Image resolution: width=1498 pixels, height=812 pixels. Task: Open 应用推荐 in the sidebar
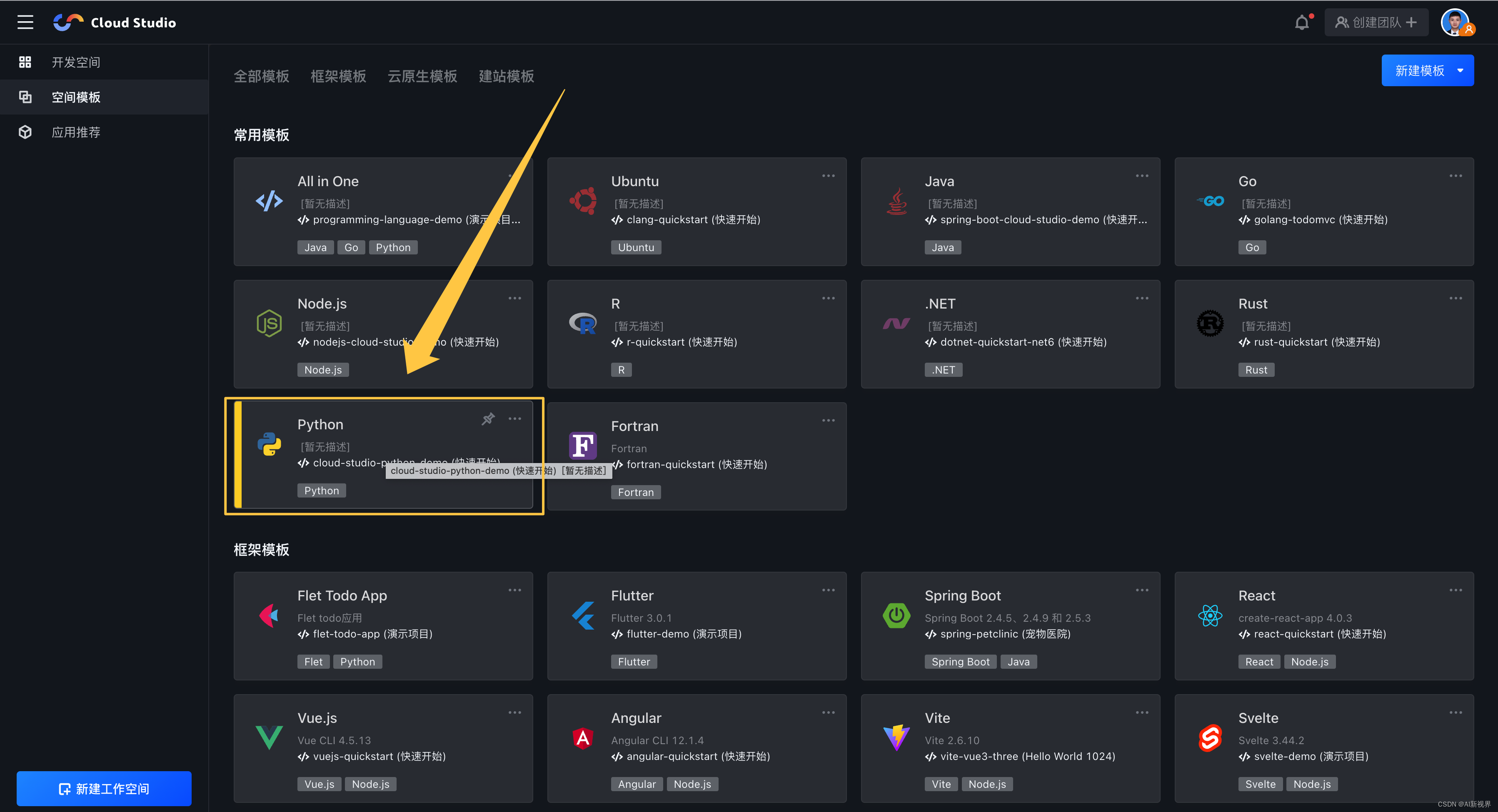tap(75, 132)
